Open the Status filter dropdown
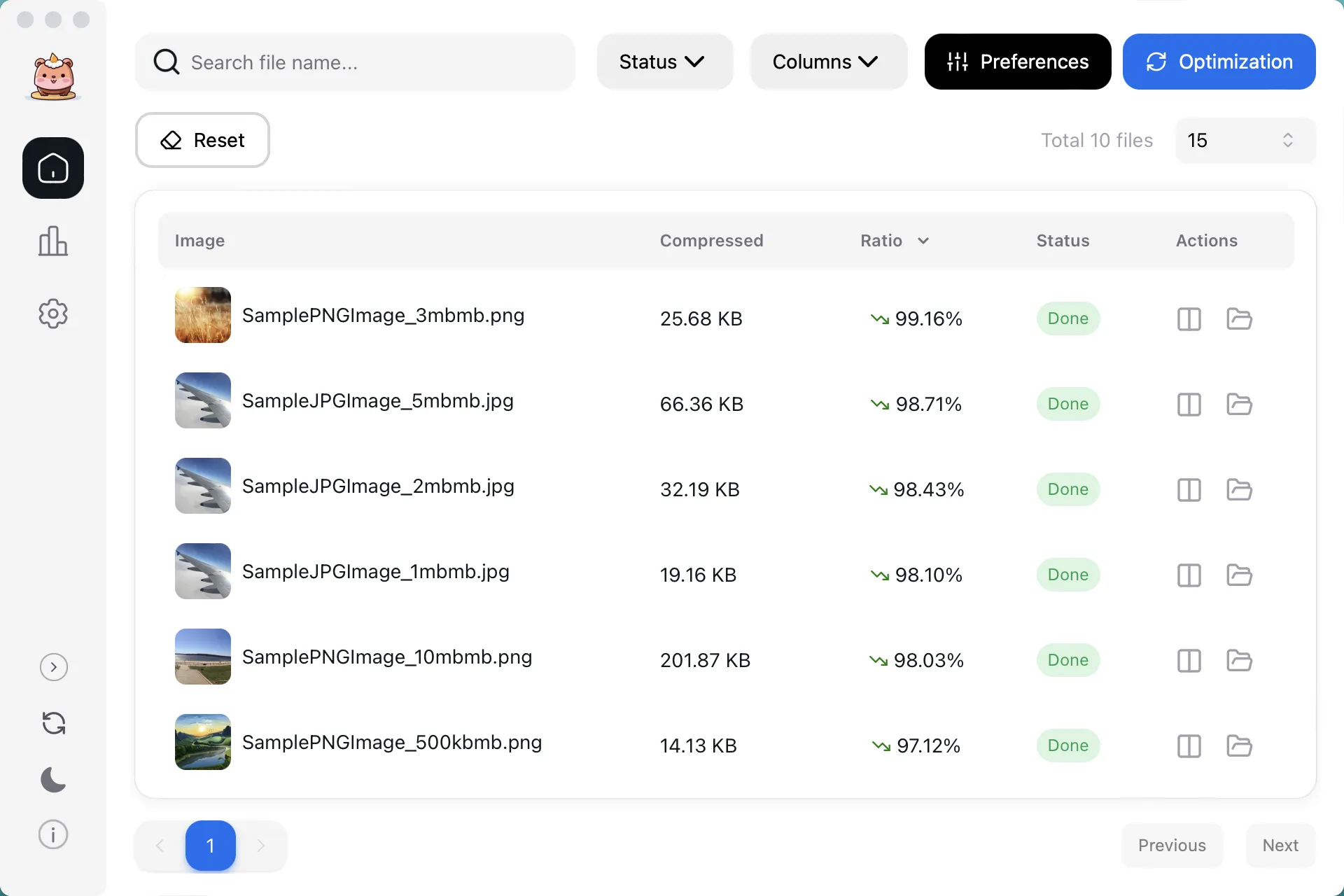Viewport: 1344px width, 896px height. (x=664, y=62)
